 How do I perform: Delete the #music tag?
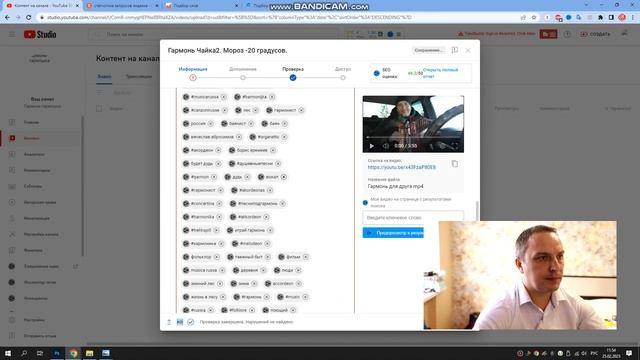(x=305, y=297)
